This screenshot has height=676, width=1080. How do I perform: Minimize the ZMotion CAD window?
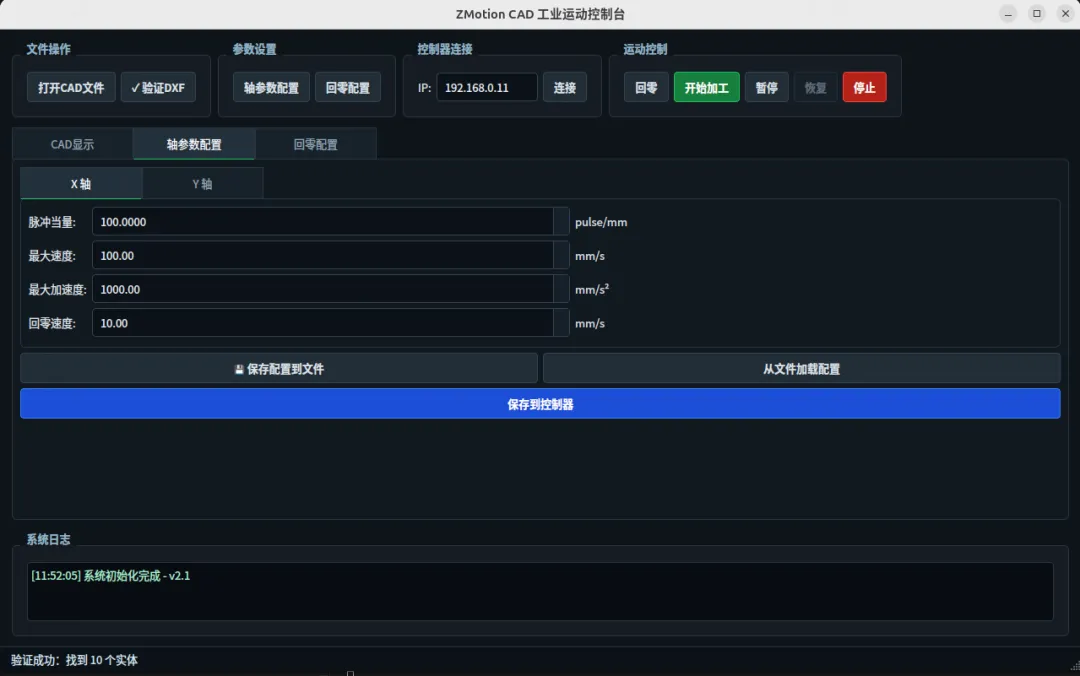[x=1008, y=14]
